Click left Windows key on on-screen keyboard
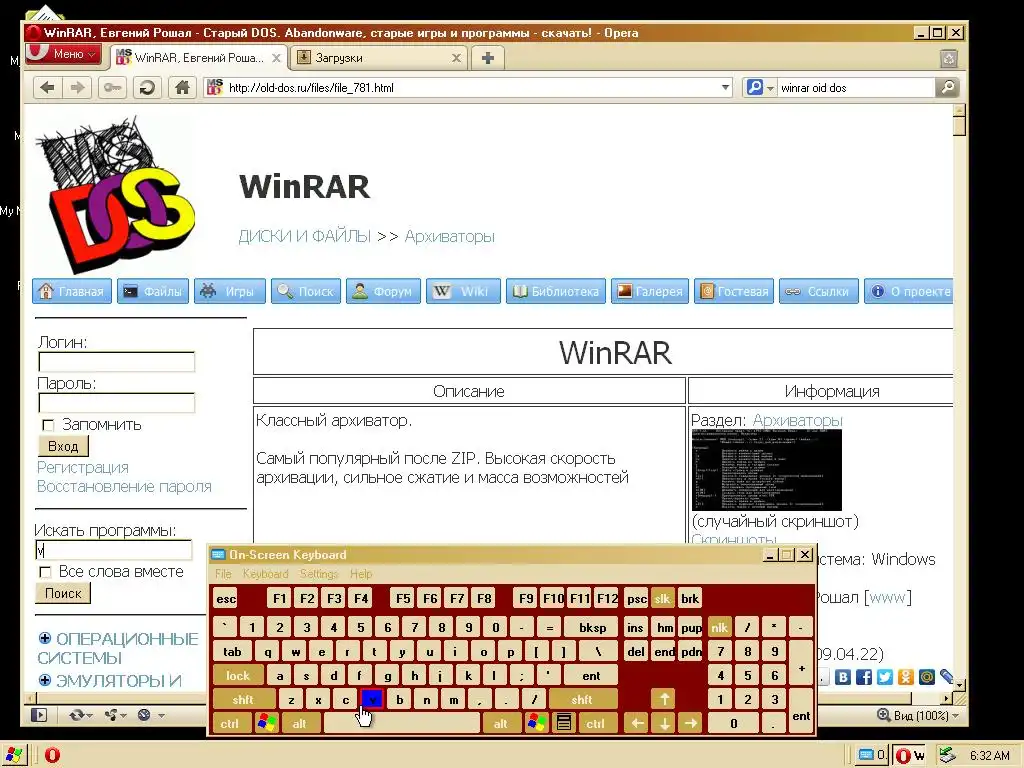The height and width of the screenshot is (768, 1024). click(266, 723)
